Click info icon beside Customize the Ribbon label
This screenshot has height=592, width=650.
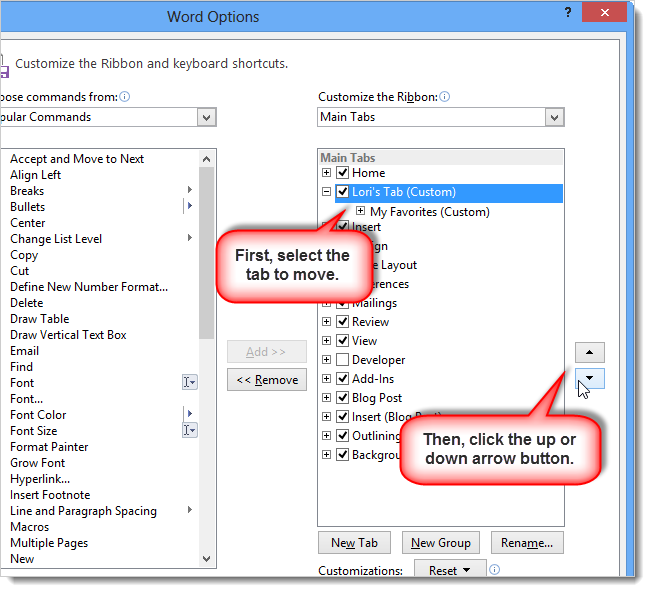(444, 97)
